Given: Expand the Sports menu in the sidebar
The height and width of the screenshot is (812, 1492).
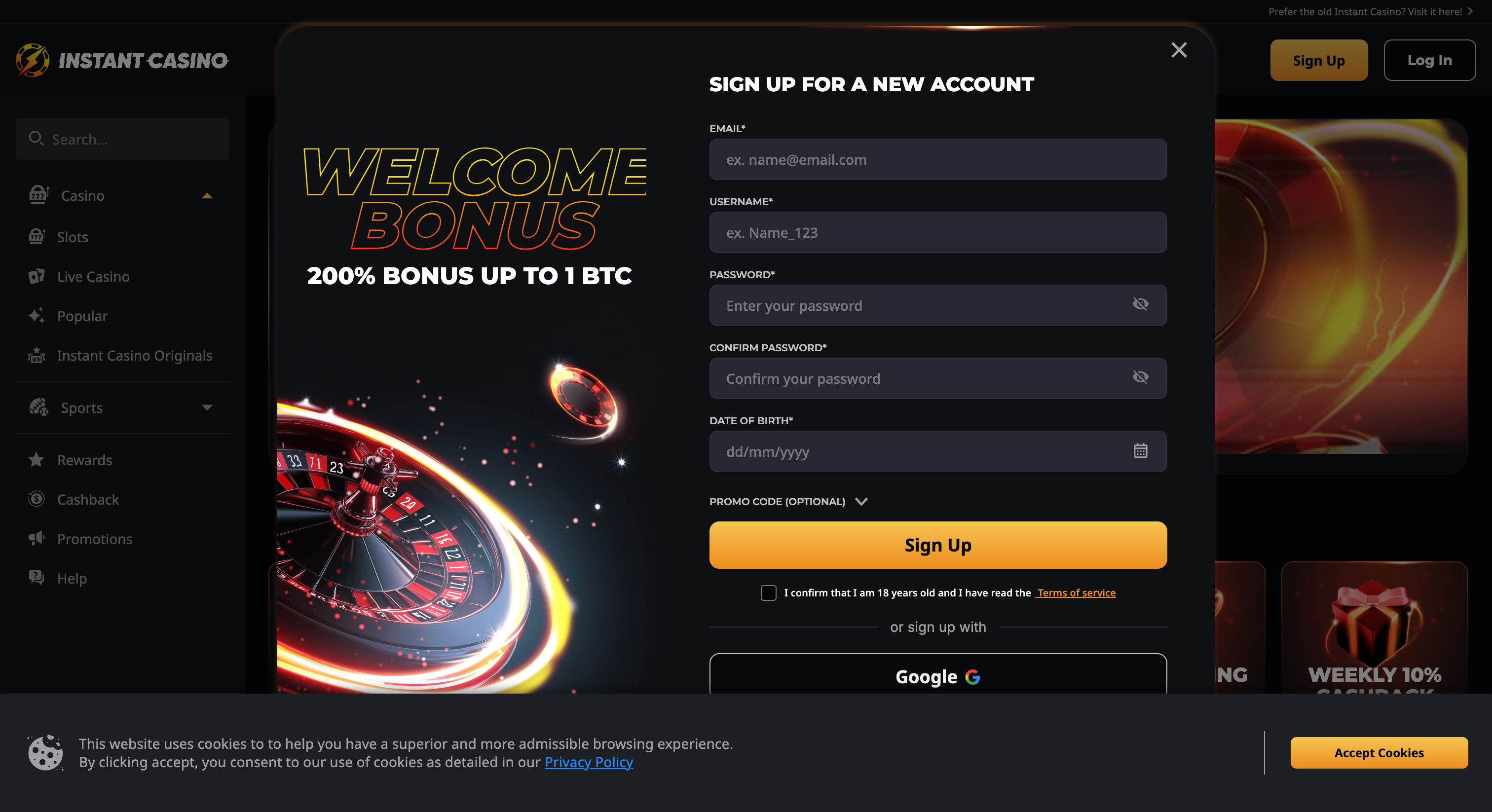Looking at the screenshot, I should click(x=207, y=408).
